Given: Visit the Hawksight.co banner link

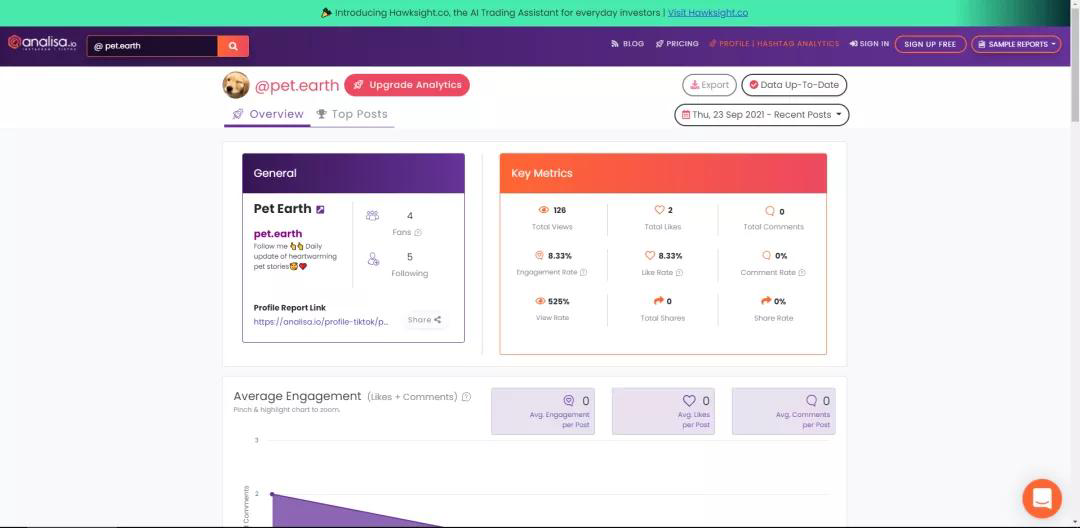Looking at the screenshot, I should tap(707, 12).
